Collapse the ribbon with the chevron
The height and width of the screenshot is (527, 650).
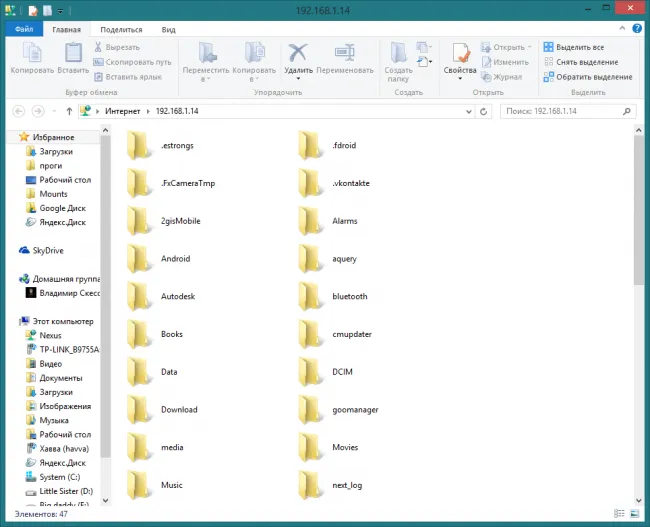[x=622, y=28]
